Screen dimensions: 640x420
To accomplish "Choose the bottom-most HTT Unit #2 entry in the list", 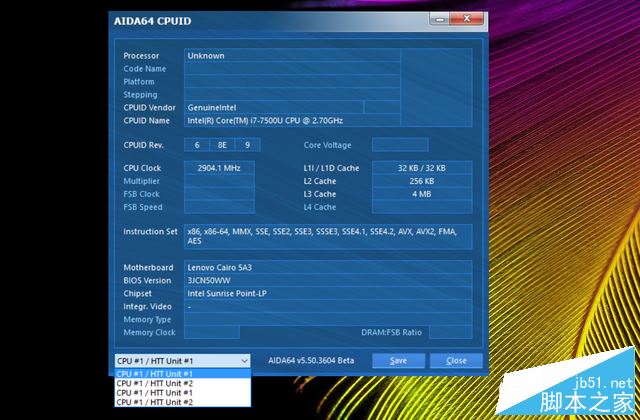I will [x=182, y=402].
